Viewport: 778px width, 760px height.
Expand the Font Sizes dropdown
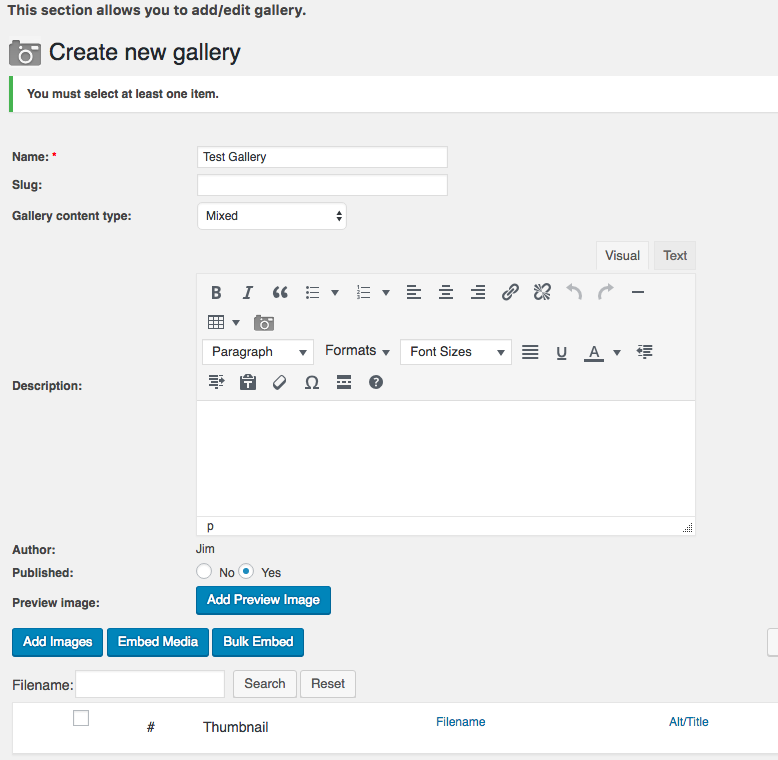(456, 352)
